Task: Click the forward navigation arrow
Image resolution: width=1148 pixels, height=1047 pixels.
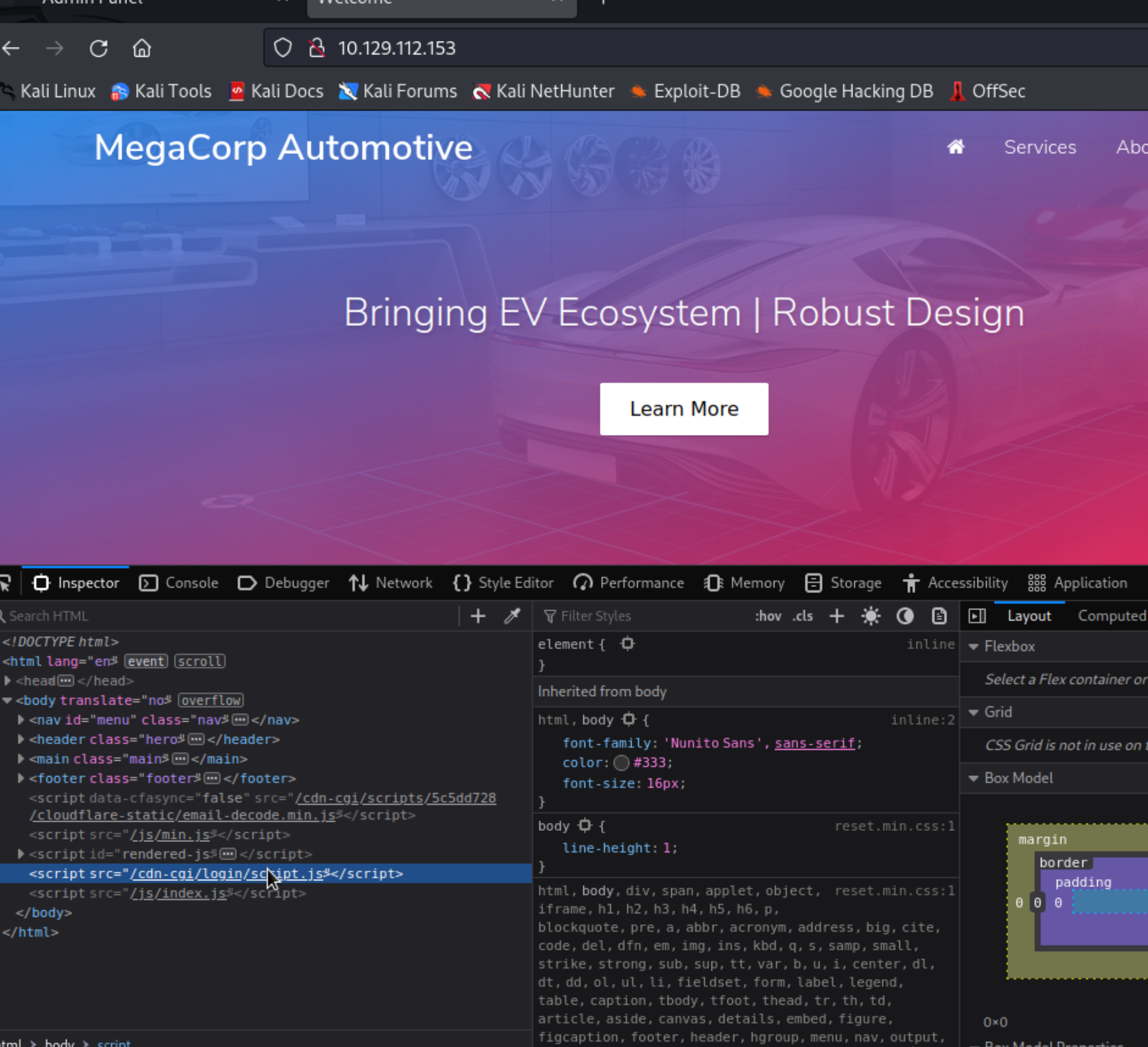Action: [x=55, y=48]
